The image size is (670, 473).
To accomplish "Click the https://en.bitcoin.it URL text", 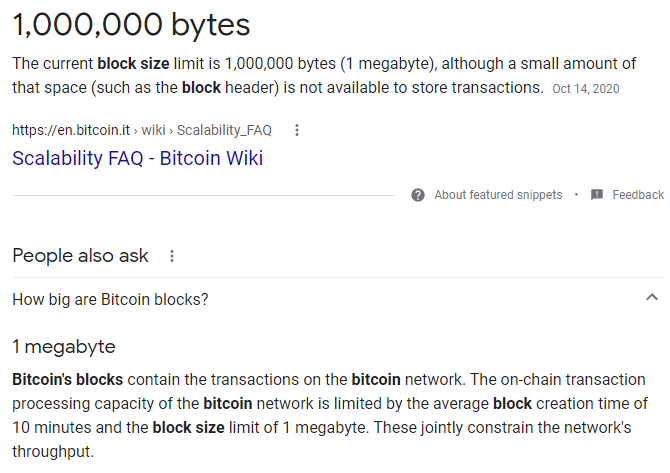I will 71,130.
